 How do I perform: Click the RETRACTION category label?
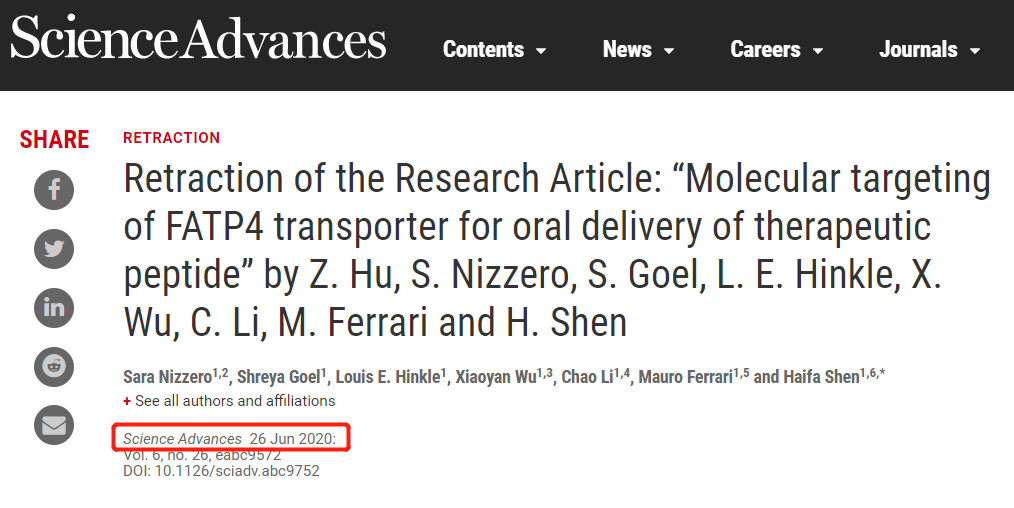pyautogui.click(x=171, y=138)
